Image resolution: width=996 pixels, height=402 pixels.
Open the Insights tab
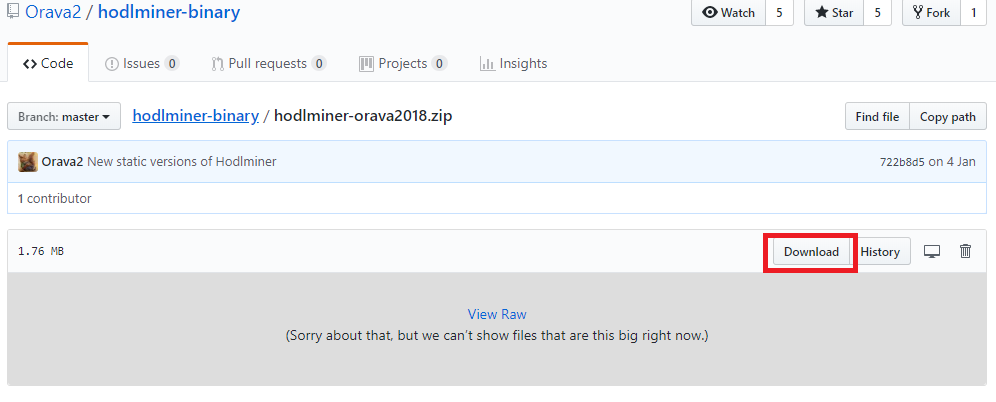[x=513, y=64]
